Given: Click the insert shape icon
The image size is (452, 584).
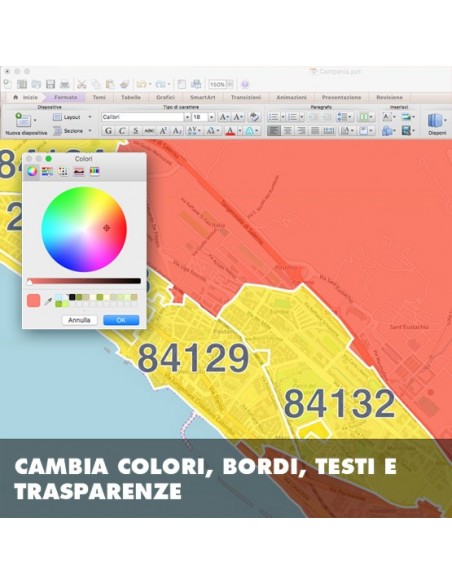Looking at the screenshot, I should [387, 131].
